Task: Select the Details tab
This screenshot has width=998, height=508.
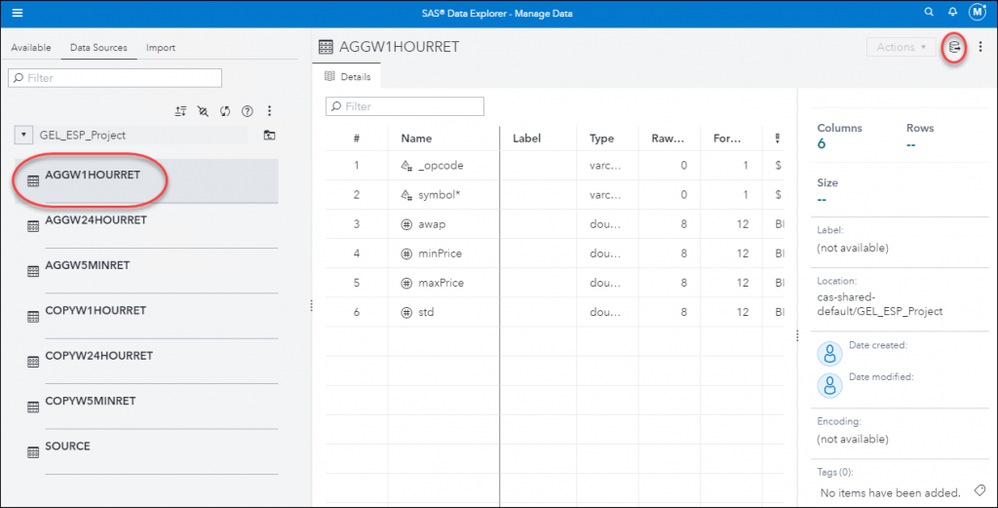Action: [348, 76]
